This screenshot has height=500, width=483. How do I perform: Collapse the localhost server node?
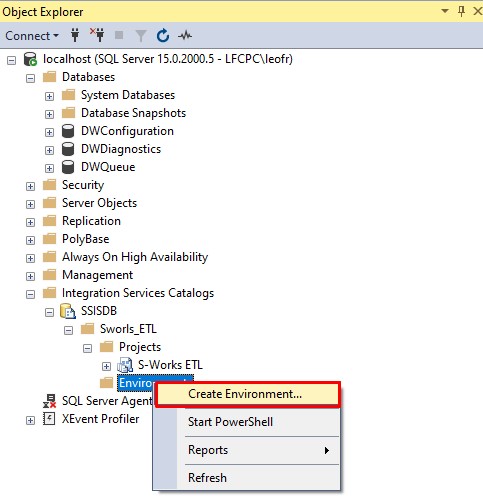[x=11, y=60]
